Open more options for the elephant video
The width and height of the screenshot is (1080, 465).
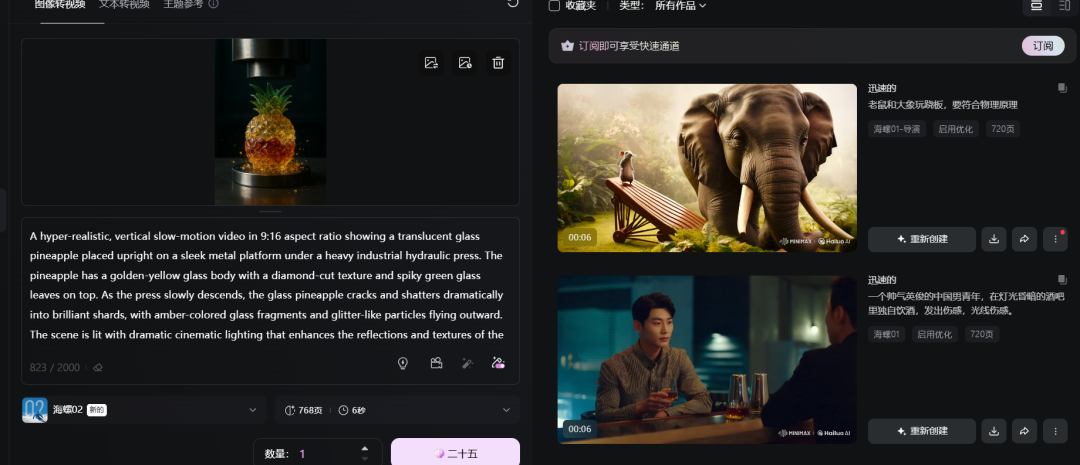pos(1055,239)
